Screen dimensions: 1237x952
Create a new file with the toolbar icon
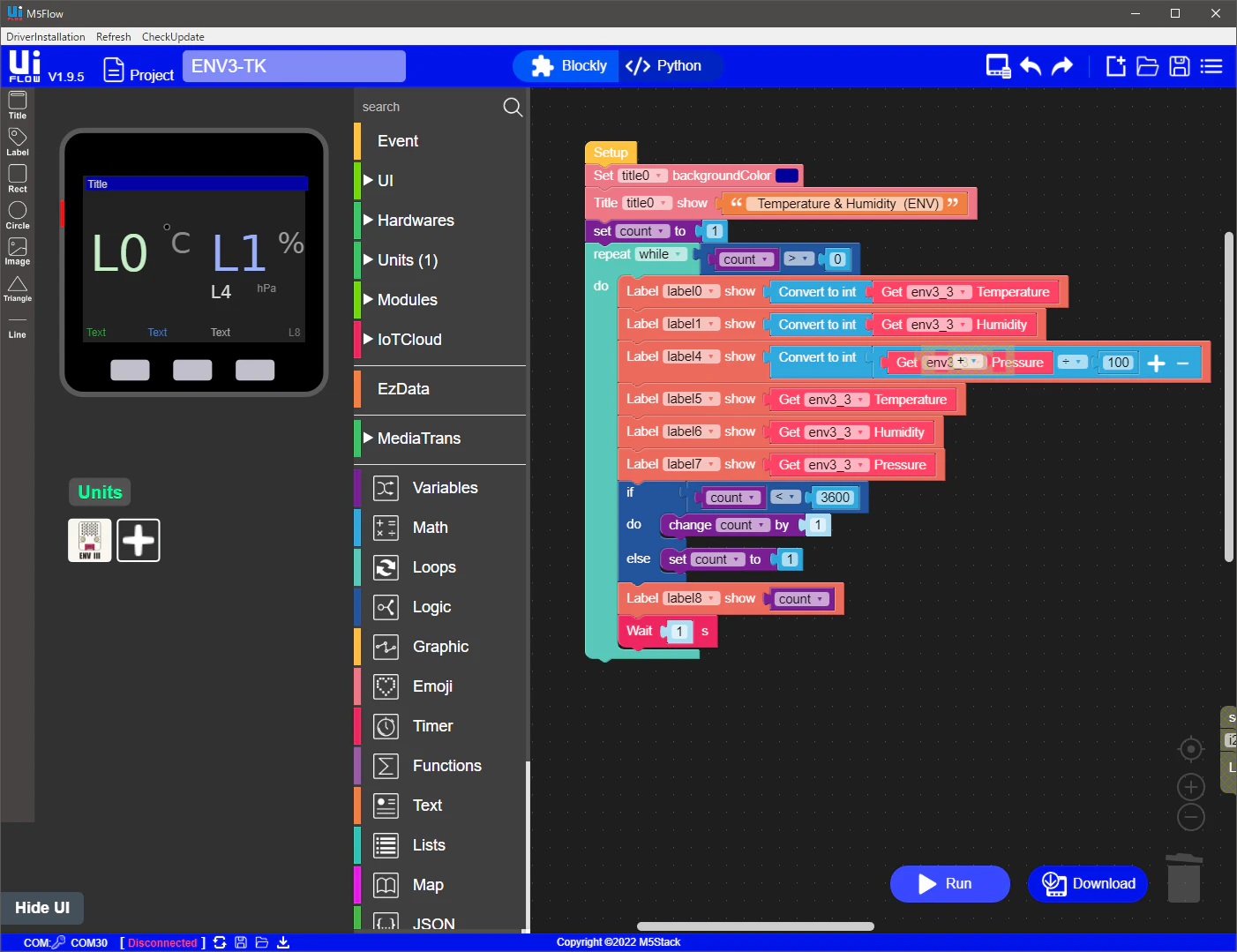1116,66
